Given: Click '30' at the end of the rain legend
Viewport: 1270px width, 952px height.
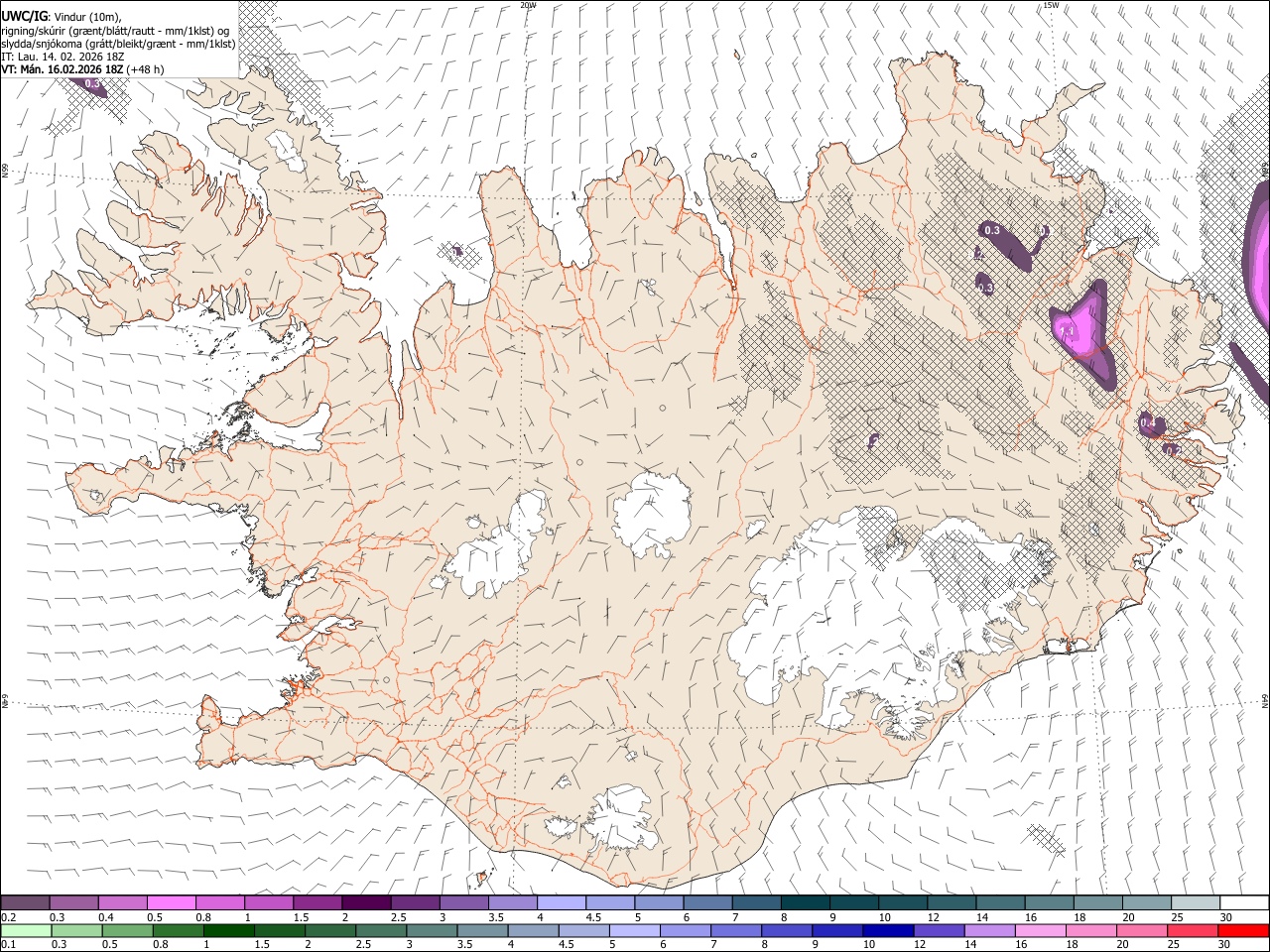Looking at the screenshot, I should point(1225,944).
